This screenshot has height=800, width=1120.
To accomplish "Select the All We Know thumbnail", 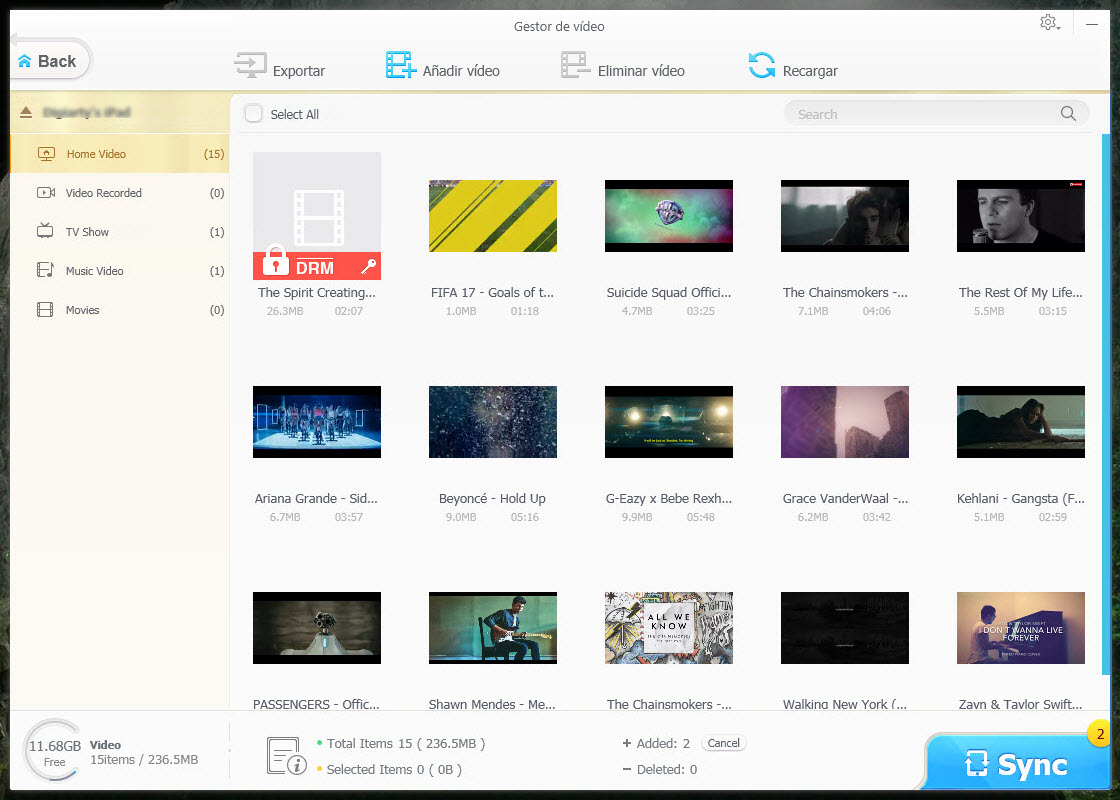I will (x=669, y=628).
